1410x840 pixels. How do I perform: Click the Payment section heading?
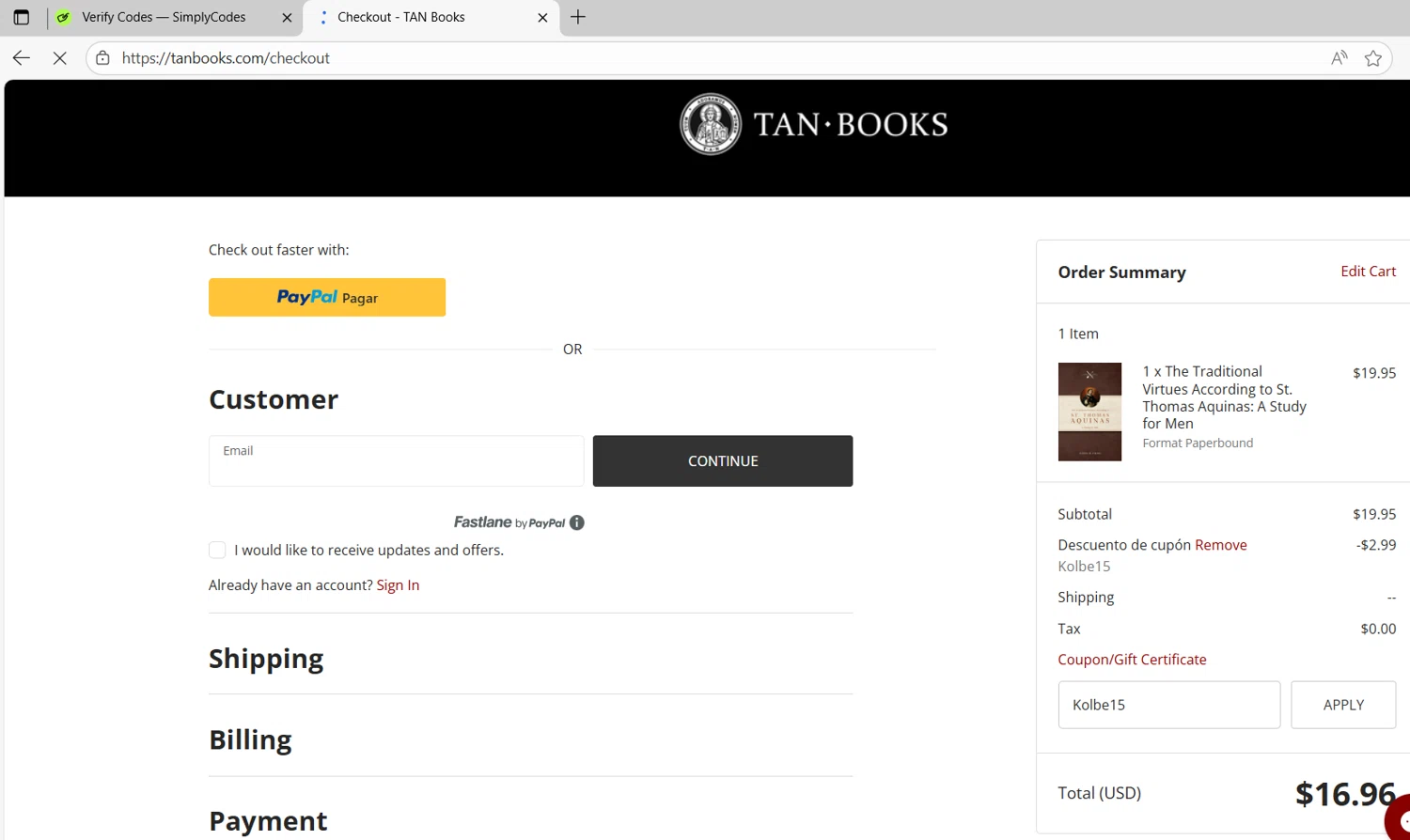pyautogui.click(x=268, y=821)
